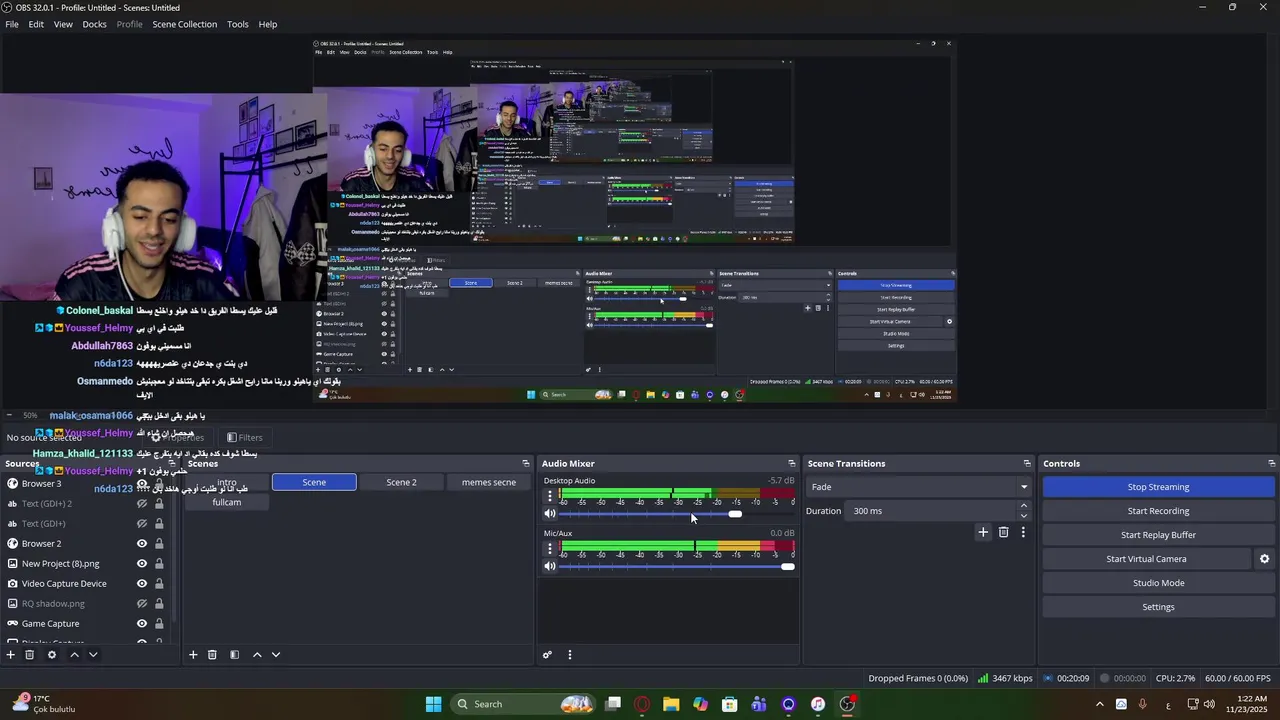The height and width of the screenshot is (720, 1280).
Task: Open the View menu
Action: (x=63, y=24)
